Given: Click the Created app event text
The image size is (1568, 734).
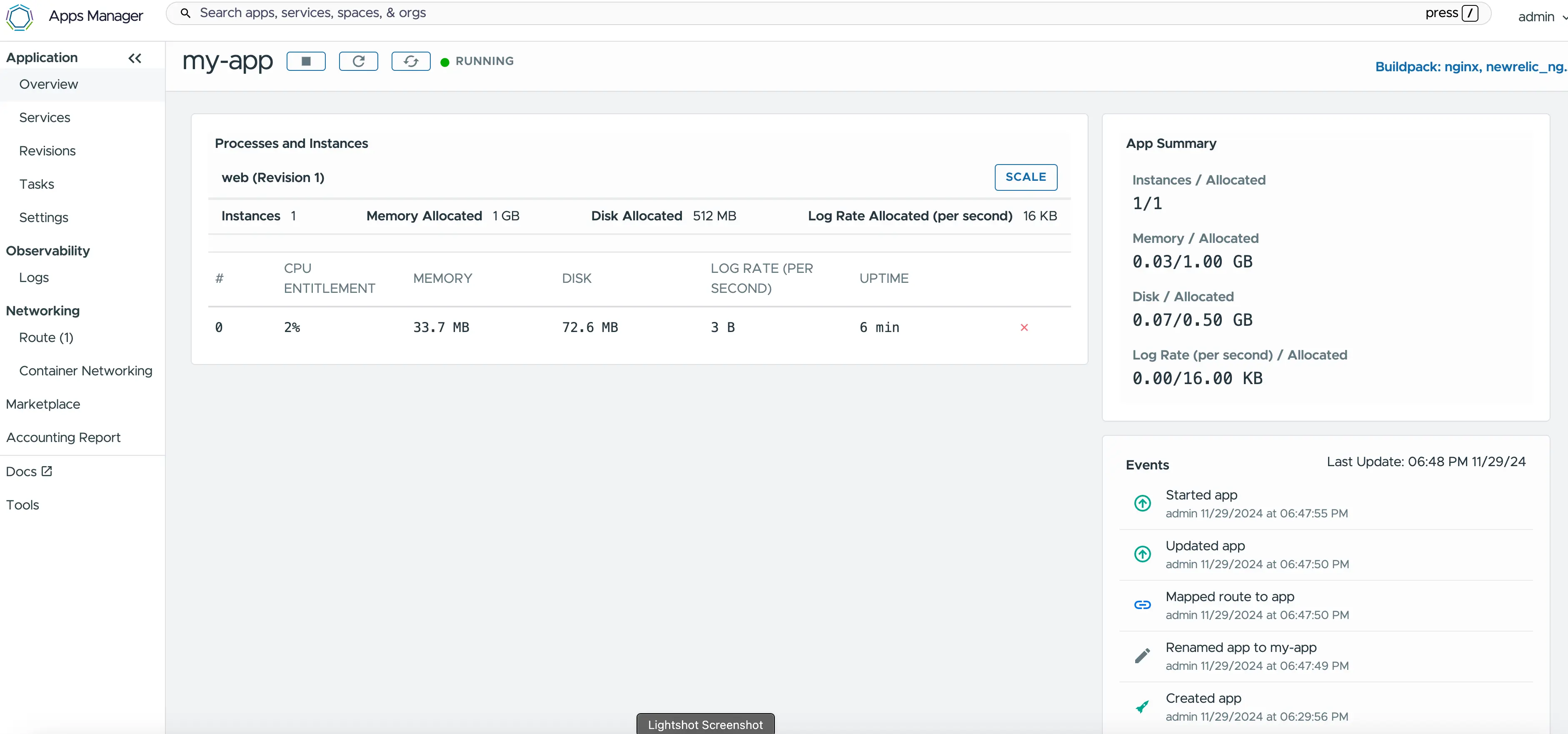Looking at the screenshot, I should [x=1203, y=698].
